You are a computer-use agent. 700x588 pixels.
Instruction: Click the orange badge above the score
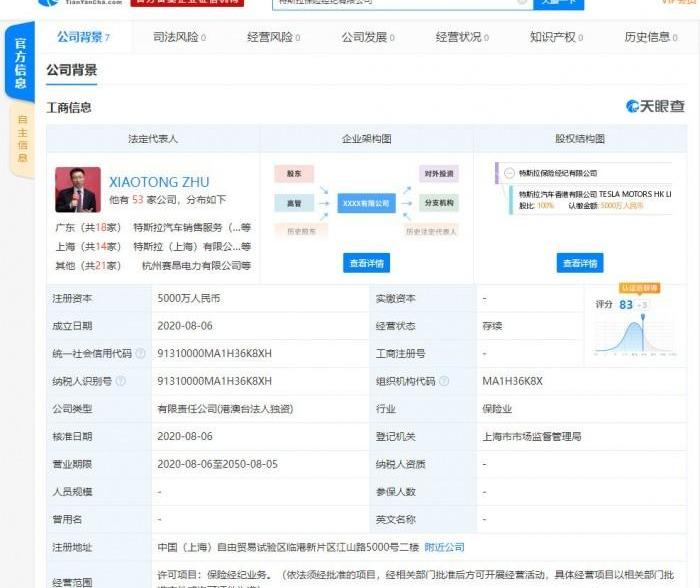tap(639, 288)
